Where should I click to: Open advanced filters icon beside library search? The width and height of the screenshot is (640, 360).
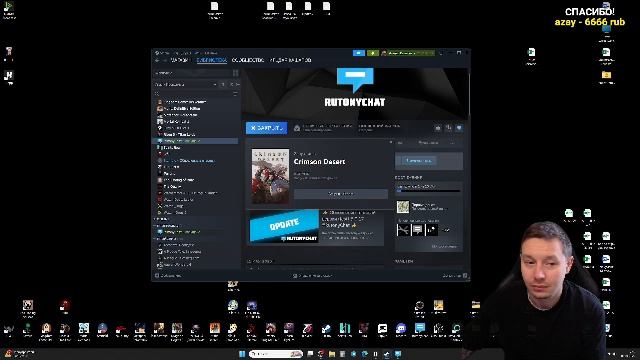pos(235,94)
